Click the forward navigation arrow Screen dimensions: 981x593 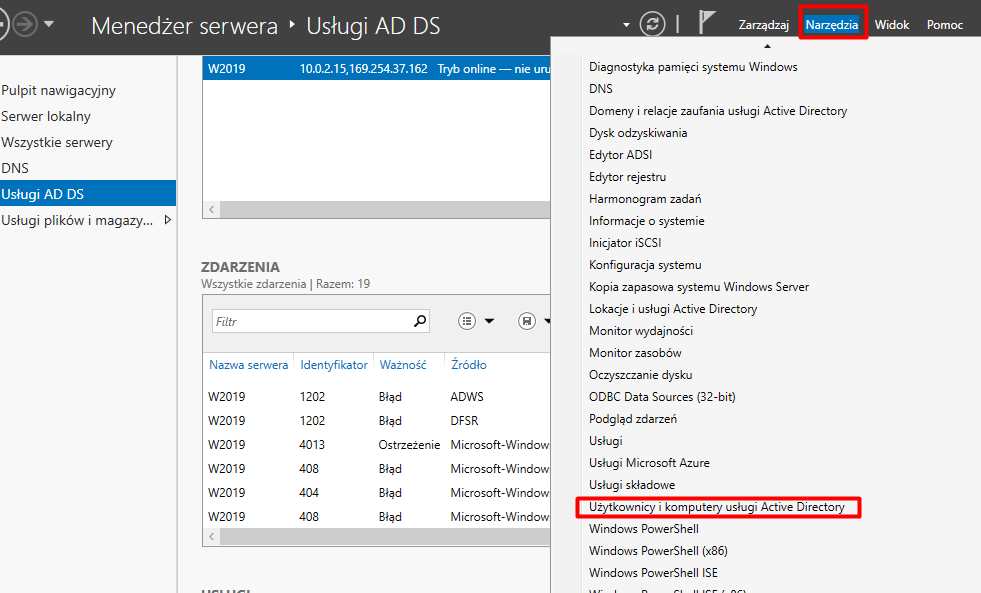pos(22,24)
